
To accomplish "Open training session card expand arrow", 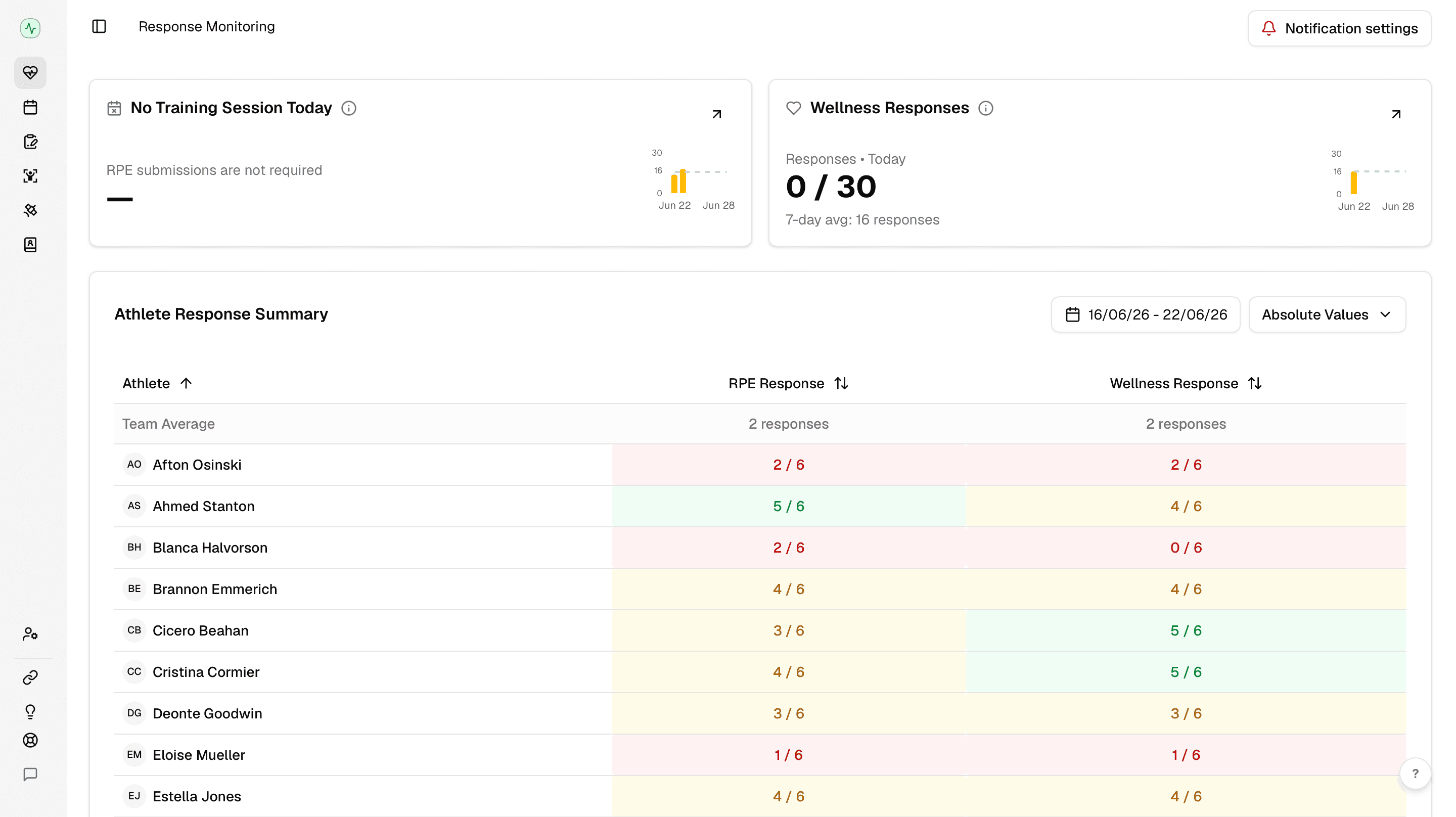I will [x=717, y=114].
